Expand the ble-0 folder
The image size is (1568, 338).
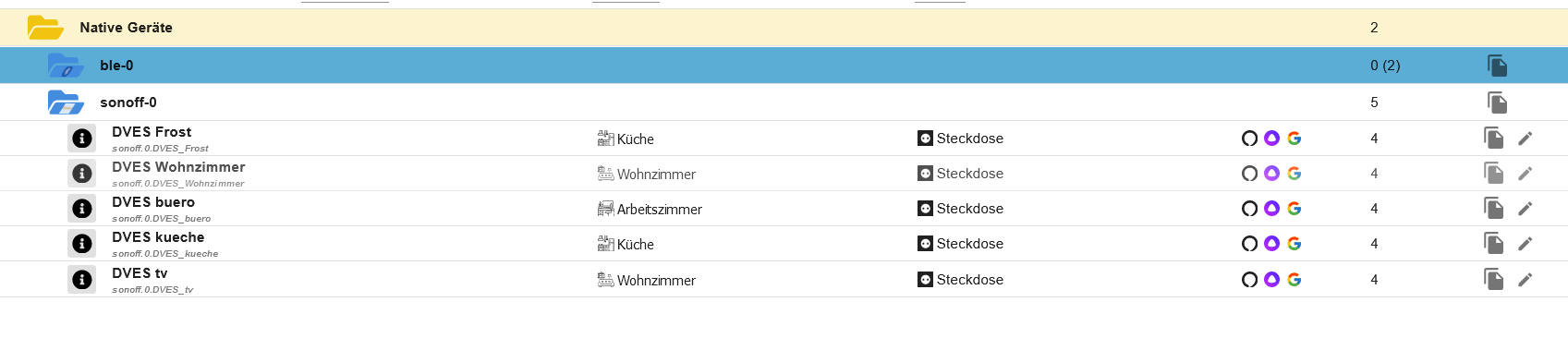point(66,66)
